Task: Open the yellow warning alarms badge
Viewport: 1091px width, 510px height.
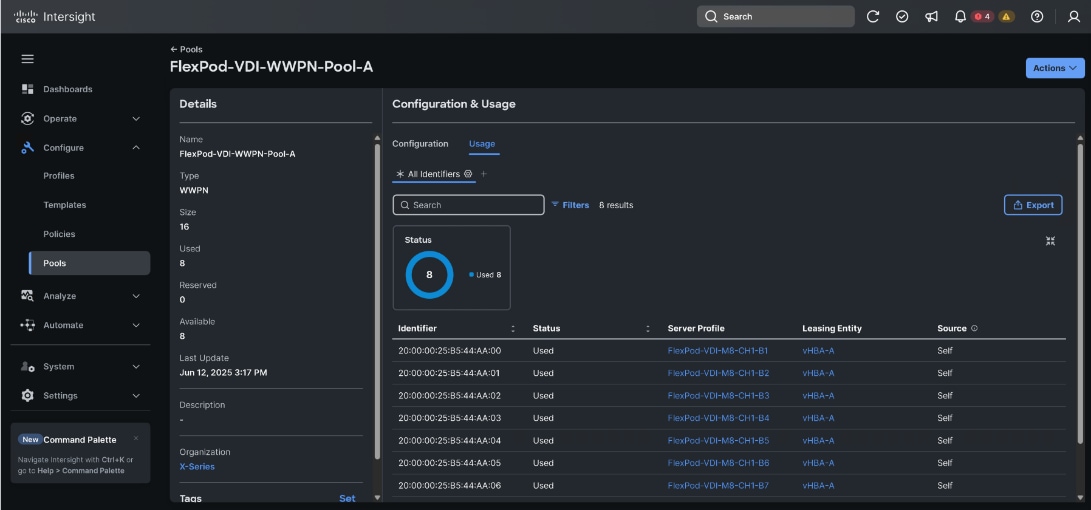Action: pyautogui.click(x=1006, y=17)
